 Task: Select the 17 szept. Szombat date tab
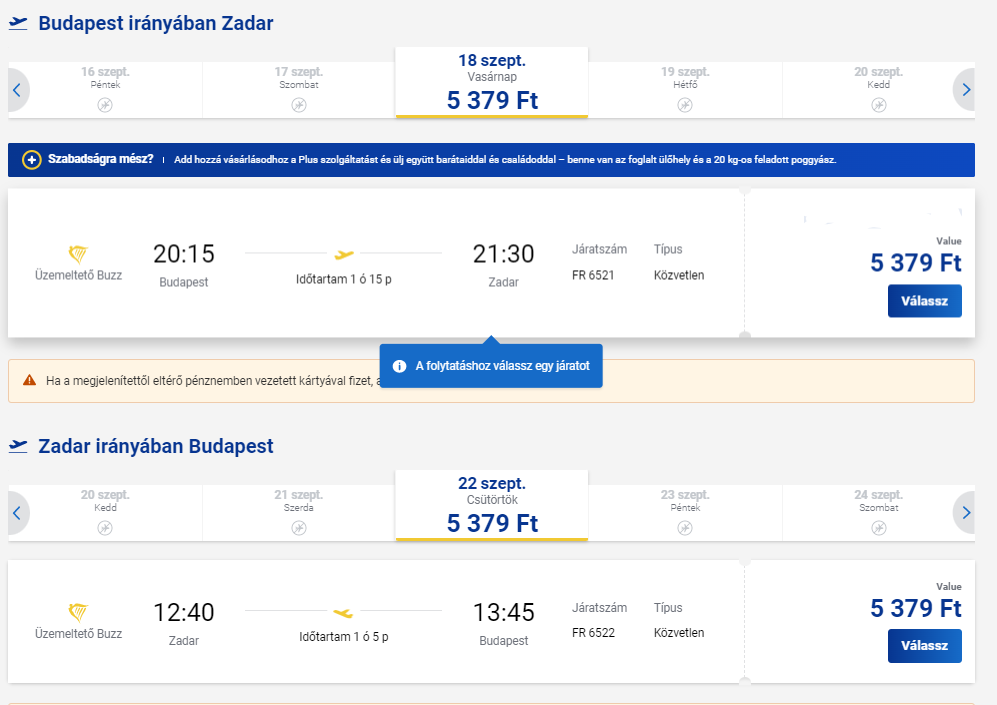(x=299, y=90)
